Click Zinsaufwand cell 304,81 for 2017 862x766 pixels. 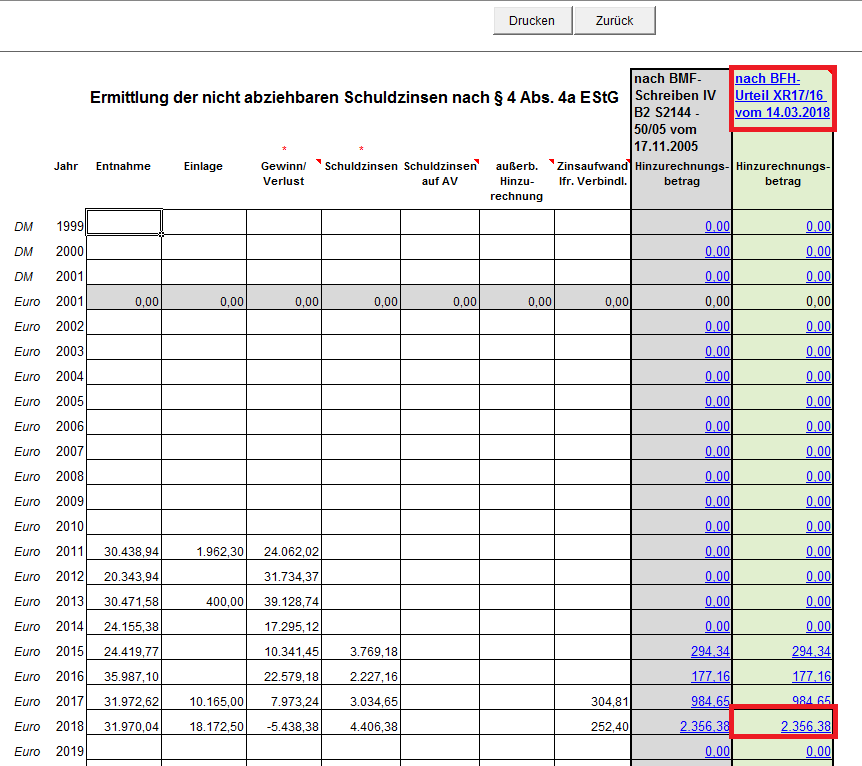[593, 702]
